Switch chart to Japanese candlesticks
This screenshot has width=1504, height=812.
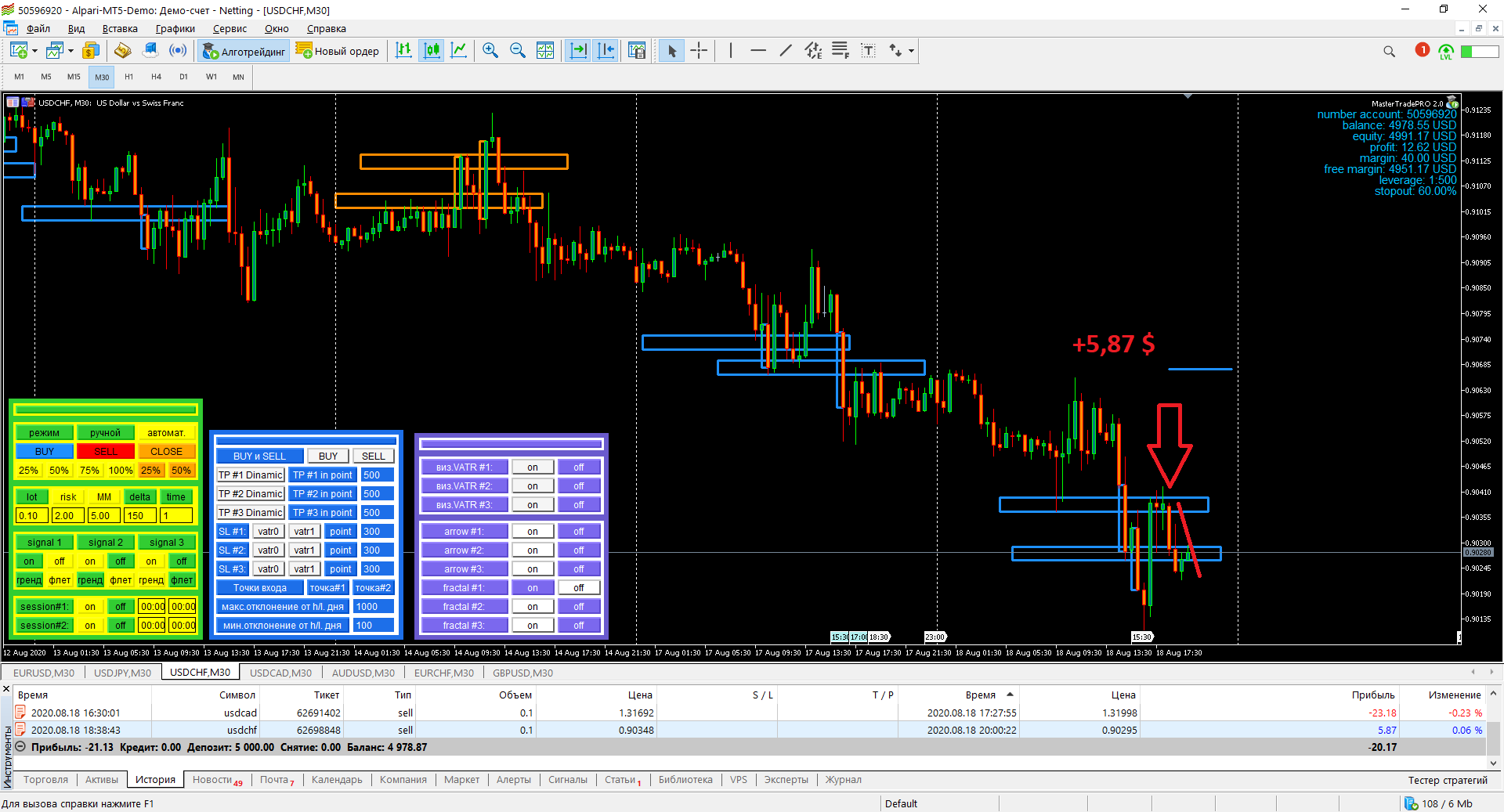[432, 51]
